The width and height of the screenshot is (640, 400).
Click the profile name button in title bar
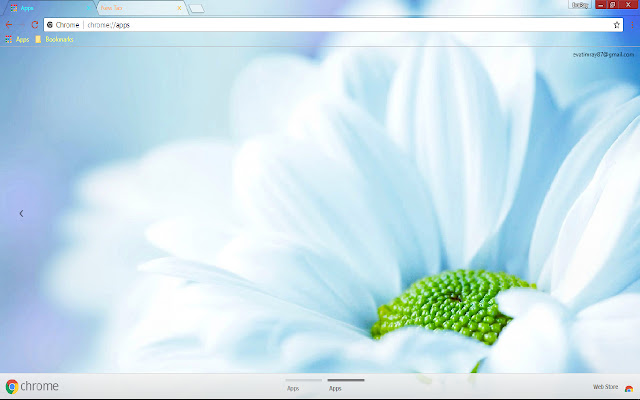[580, 5]
